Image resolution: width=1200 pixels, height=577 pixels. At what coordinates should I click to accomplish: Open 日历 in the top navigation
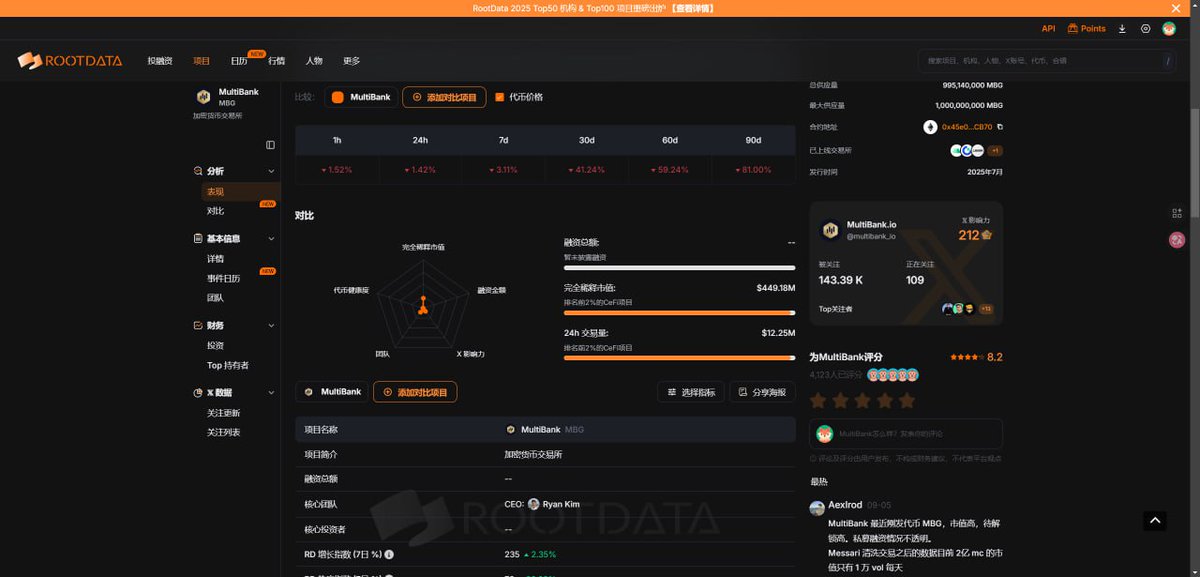coord(239,61)
